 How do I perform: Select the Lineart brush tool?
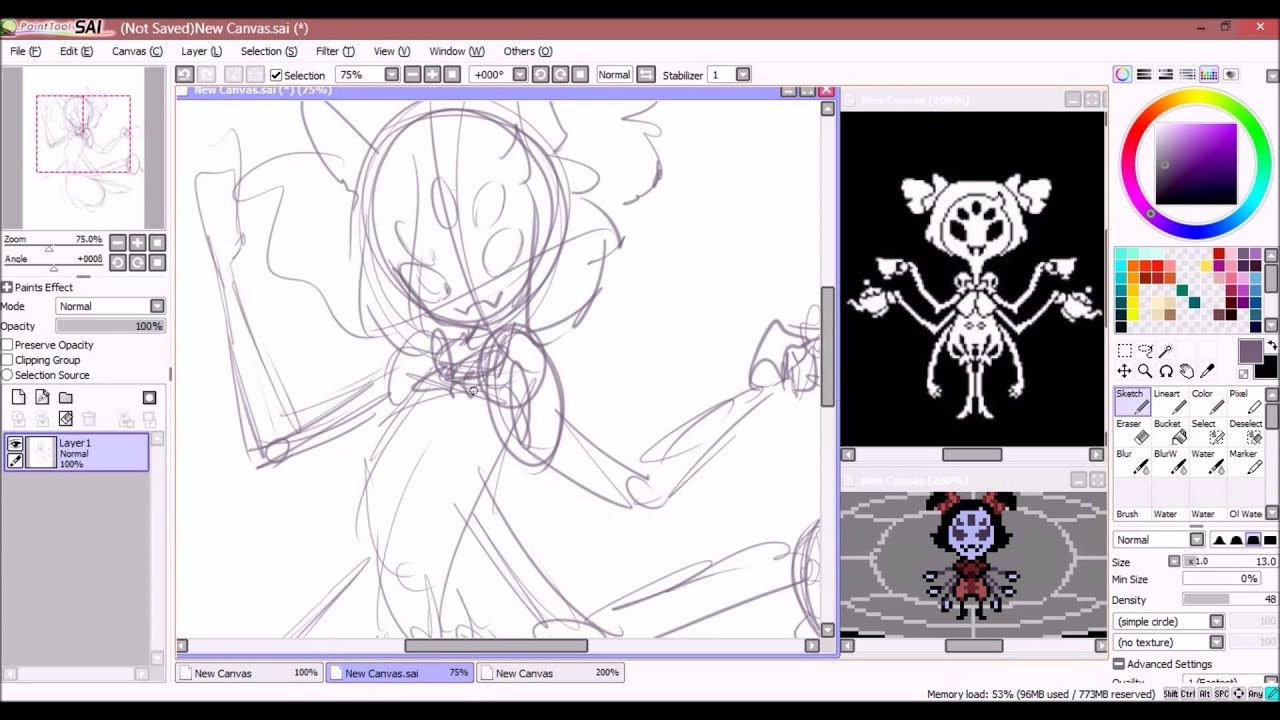pos(1170,401)
